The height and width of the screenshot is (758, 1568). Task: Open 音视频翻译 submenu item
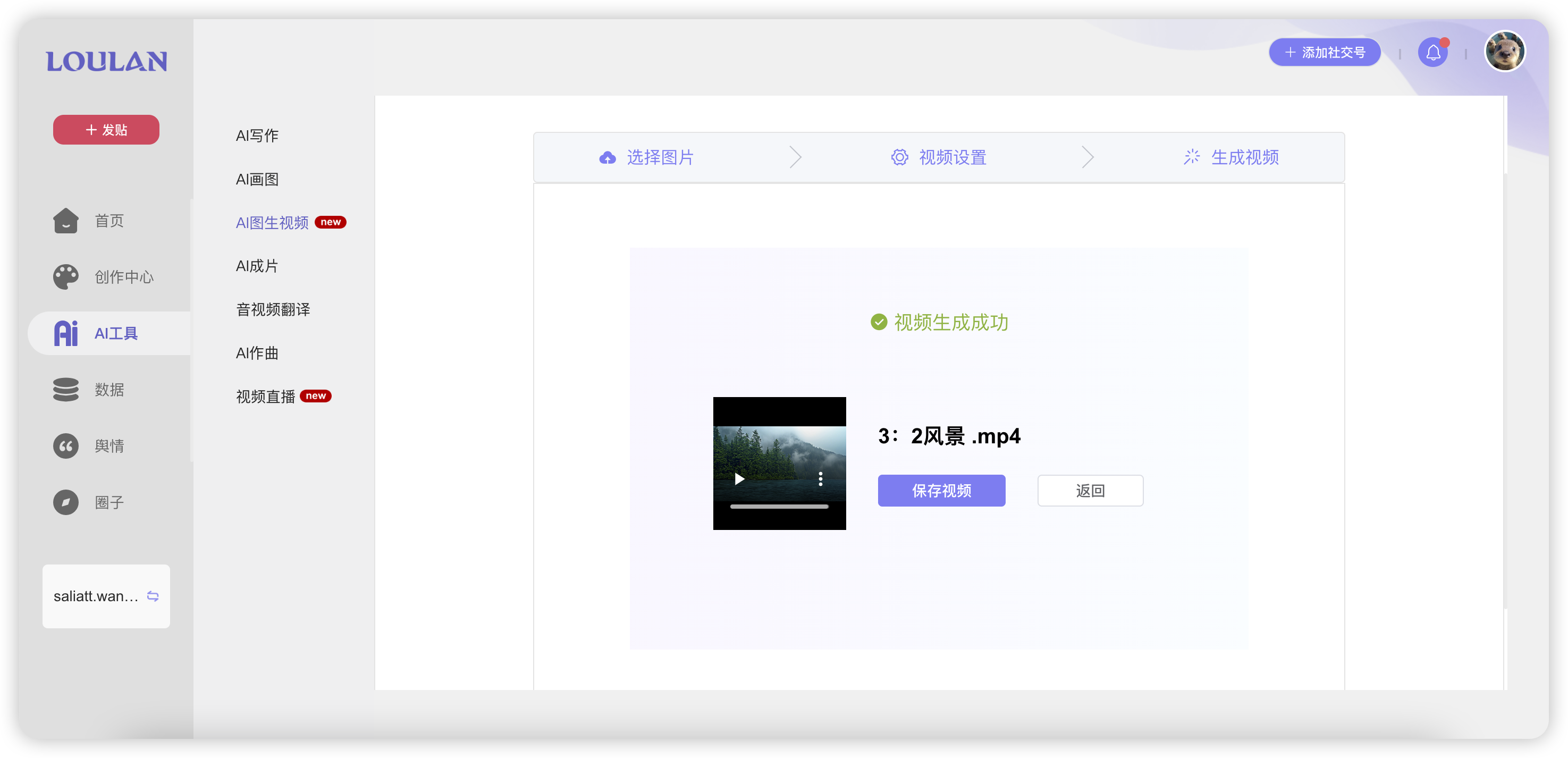(x=273, y=309)
